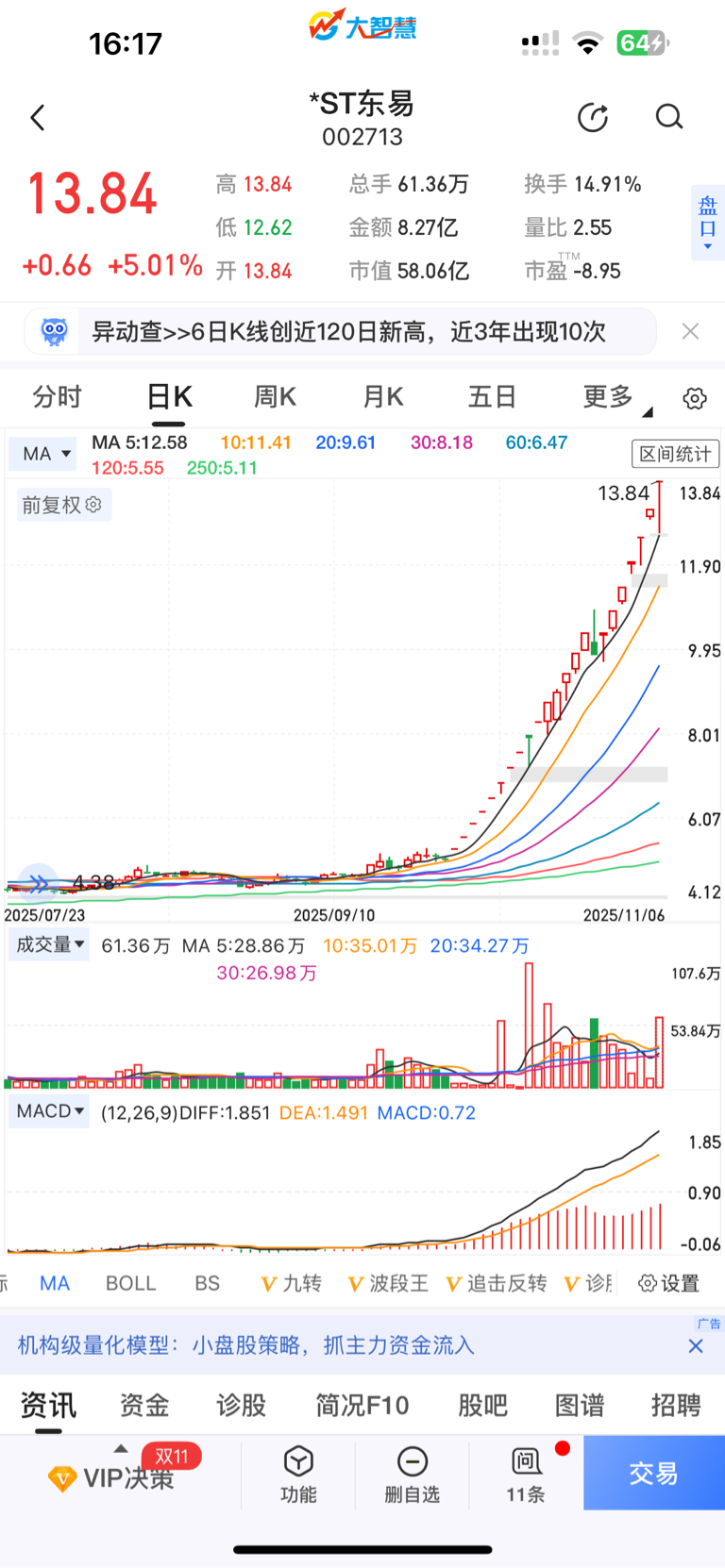Open VIP决策 diamond entry
This screenshot has width=725, height=1568.
click(111, 1477)
